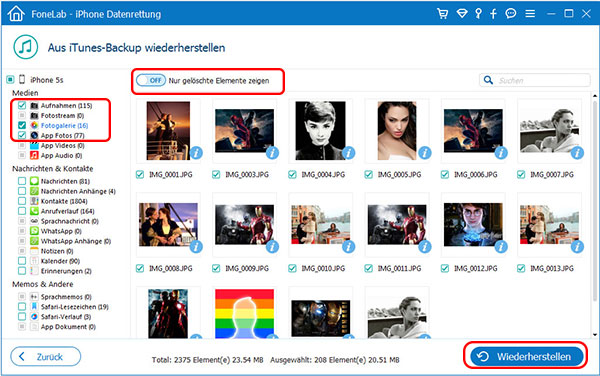This screenshot has height=376, width=600.
Task: Open the Facebook icon
Action: (494, 14)
